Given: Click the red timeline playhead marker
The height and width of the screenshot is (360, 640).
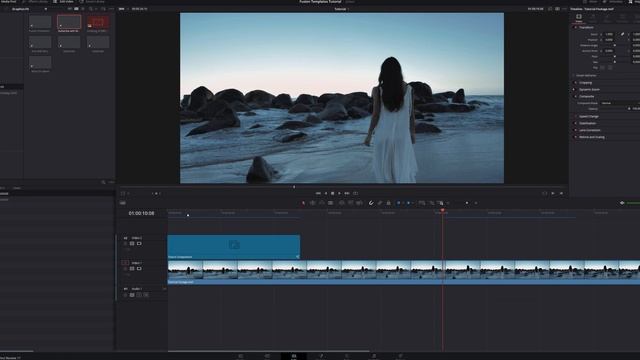Looking at the screenshot, I should pyautogui.click(x=442, y=210).
